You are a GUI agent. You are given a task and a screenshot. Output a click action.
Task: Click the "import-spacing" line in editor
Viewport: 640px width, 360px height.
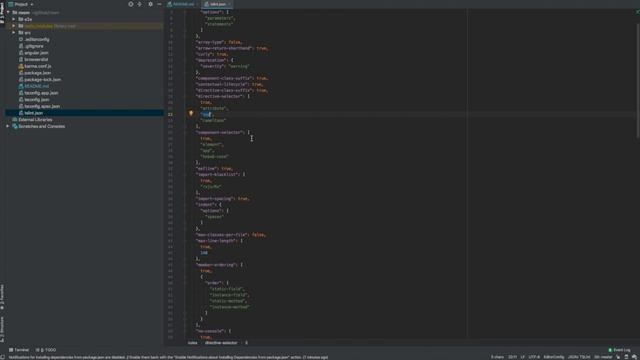tap(222, 199)
